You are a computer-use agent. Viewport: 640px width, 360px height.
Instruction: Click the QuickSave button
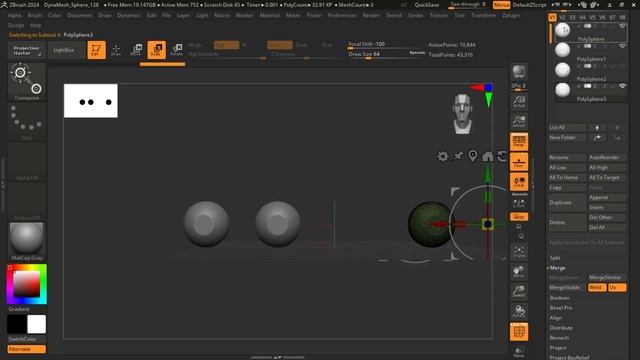[x=427, y=5]
